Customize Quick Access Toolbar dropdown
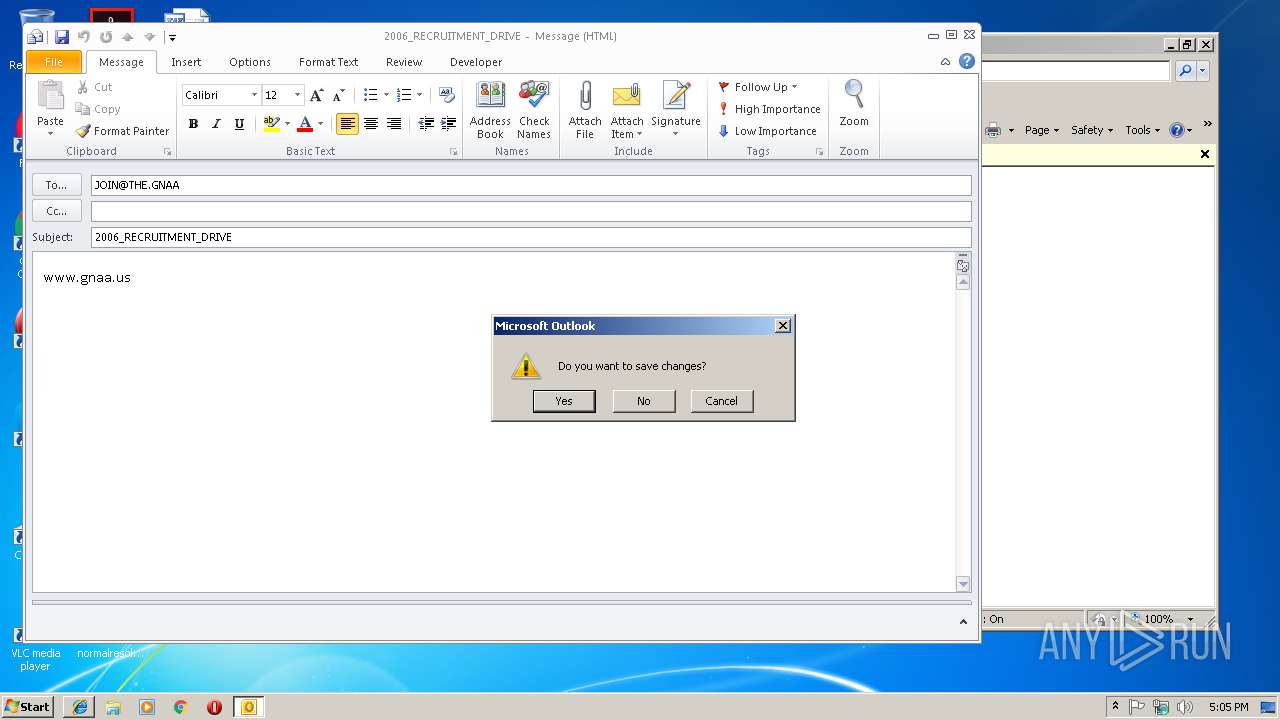Image resolution: width=1280 pixels, height=720 pixels. (x=172, y=38)
